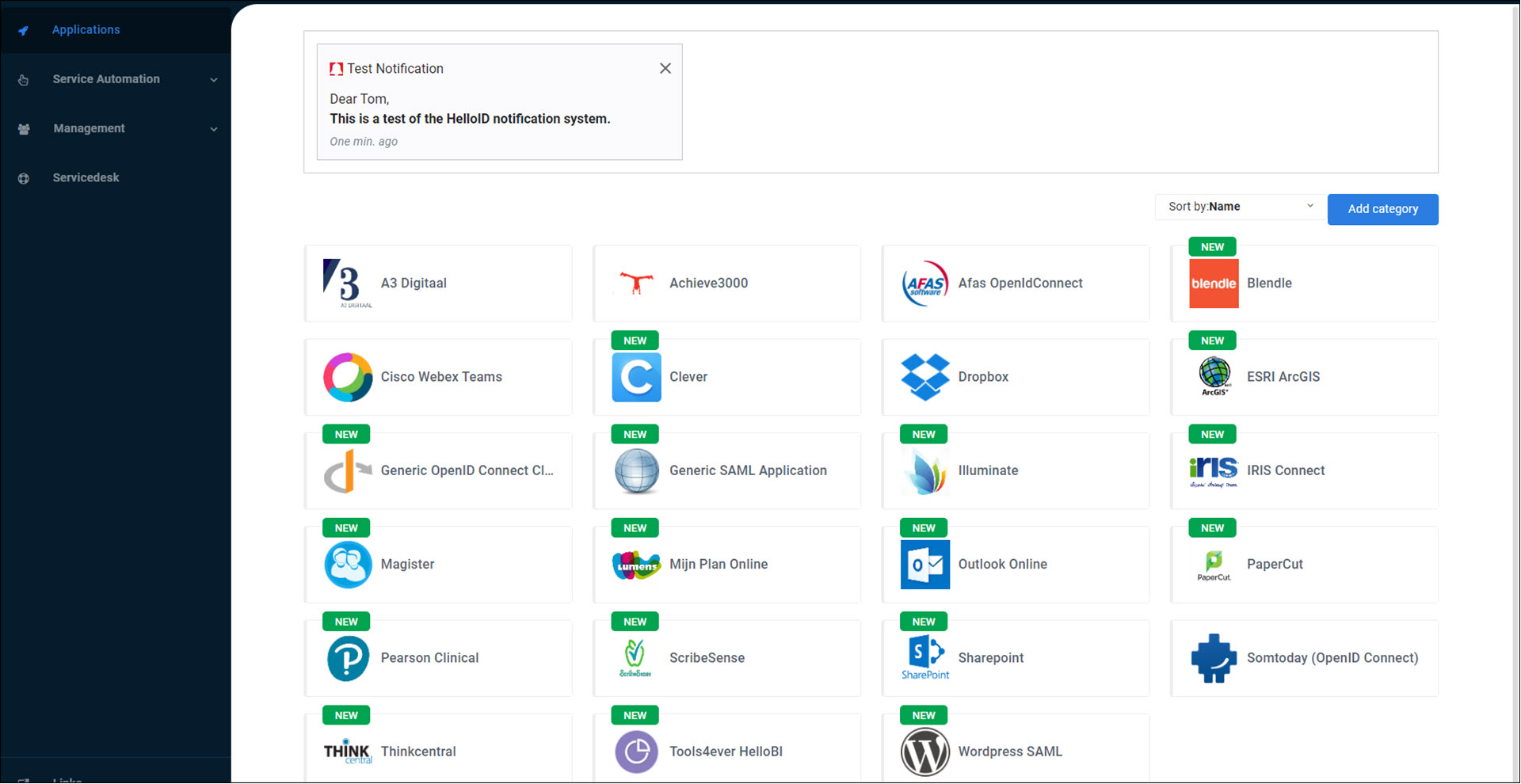Screen dimensions: 1521x784
Task: Open the Somtoday puzzle piece icon
Action: pos(1214,658)
